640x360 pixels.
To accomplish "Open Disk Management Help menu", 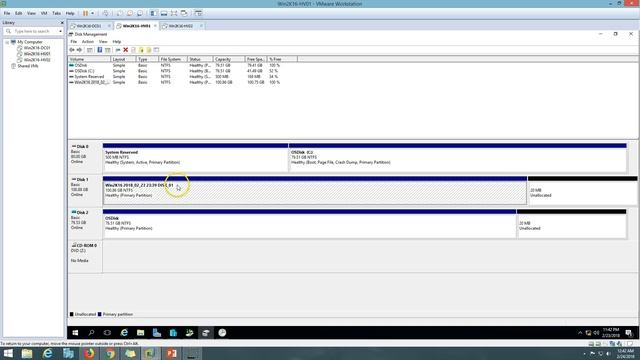I will pos(117,42).
